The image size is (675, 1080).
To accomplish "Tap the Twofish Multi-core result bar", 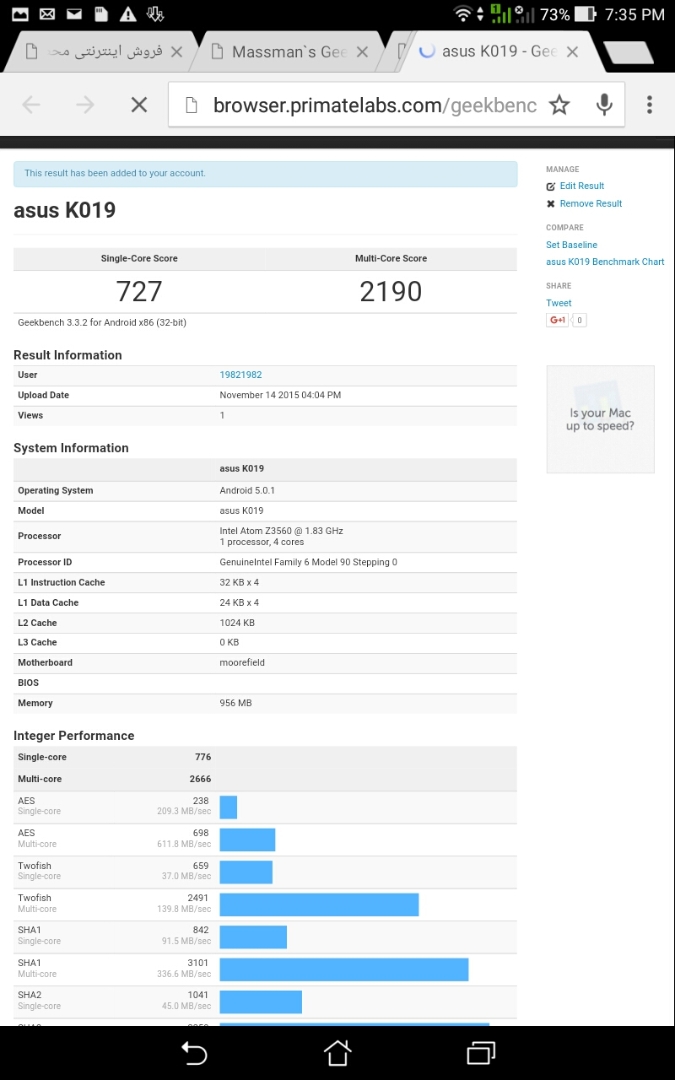I will coord(319,904).
